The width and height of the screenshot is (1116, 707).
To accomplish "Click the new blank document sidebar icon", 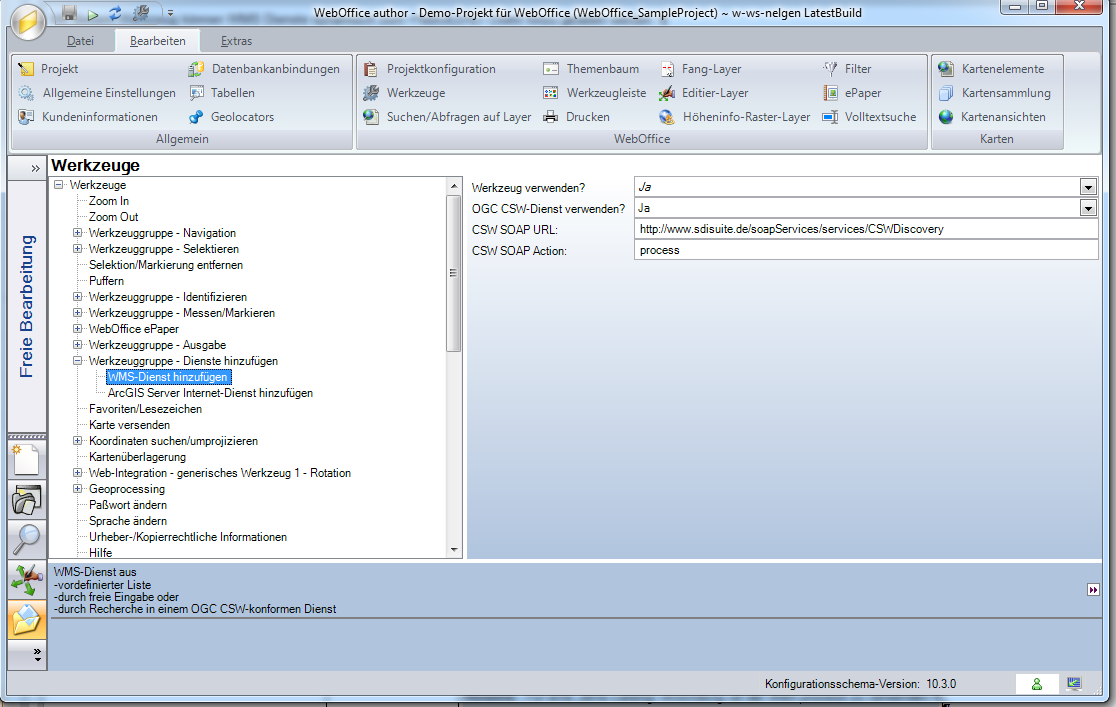I will tap(26, 460).
